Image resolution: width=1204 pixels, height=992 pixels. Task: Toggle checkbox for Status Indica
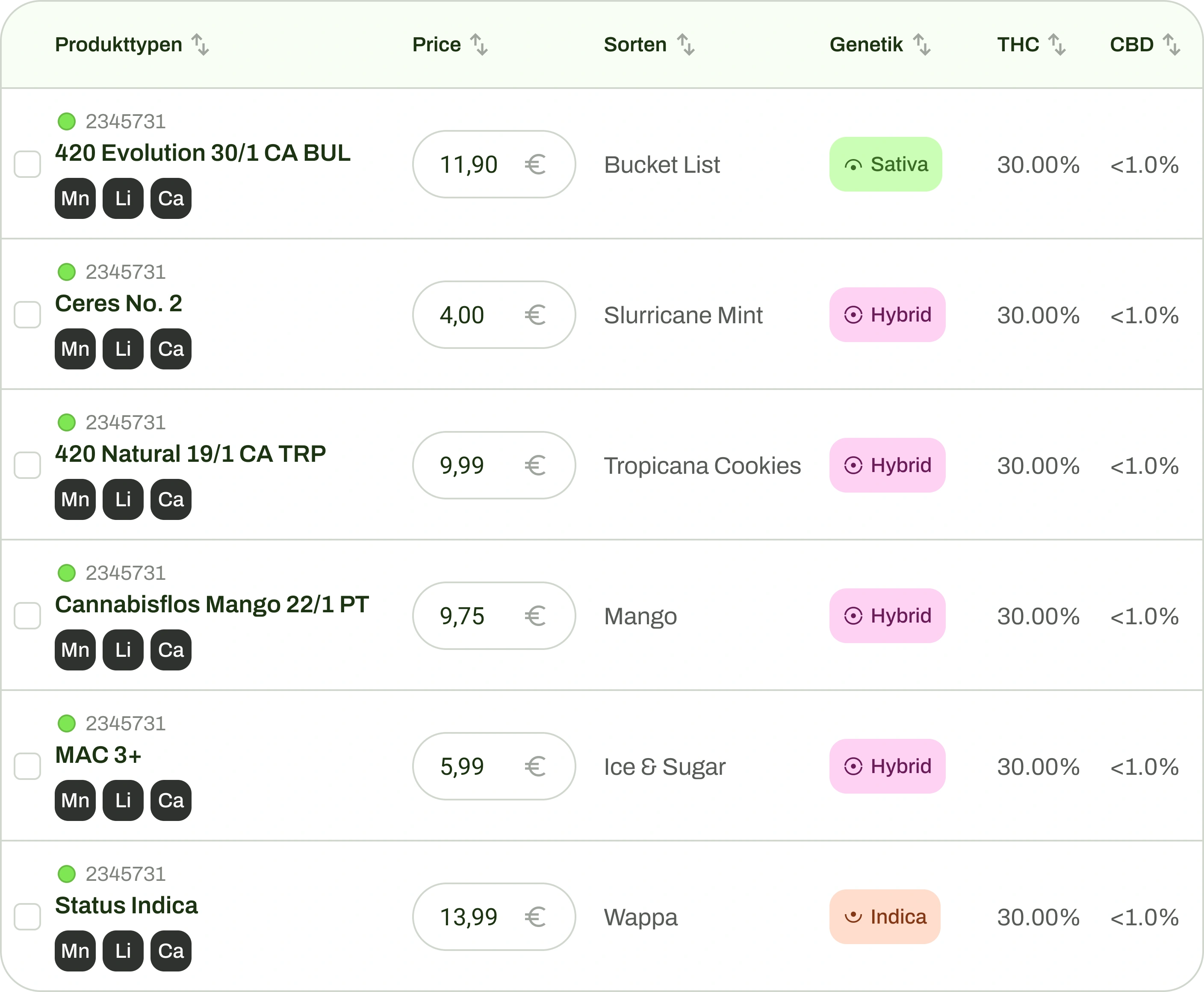pos(27,917)
